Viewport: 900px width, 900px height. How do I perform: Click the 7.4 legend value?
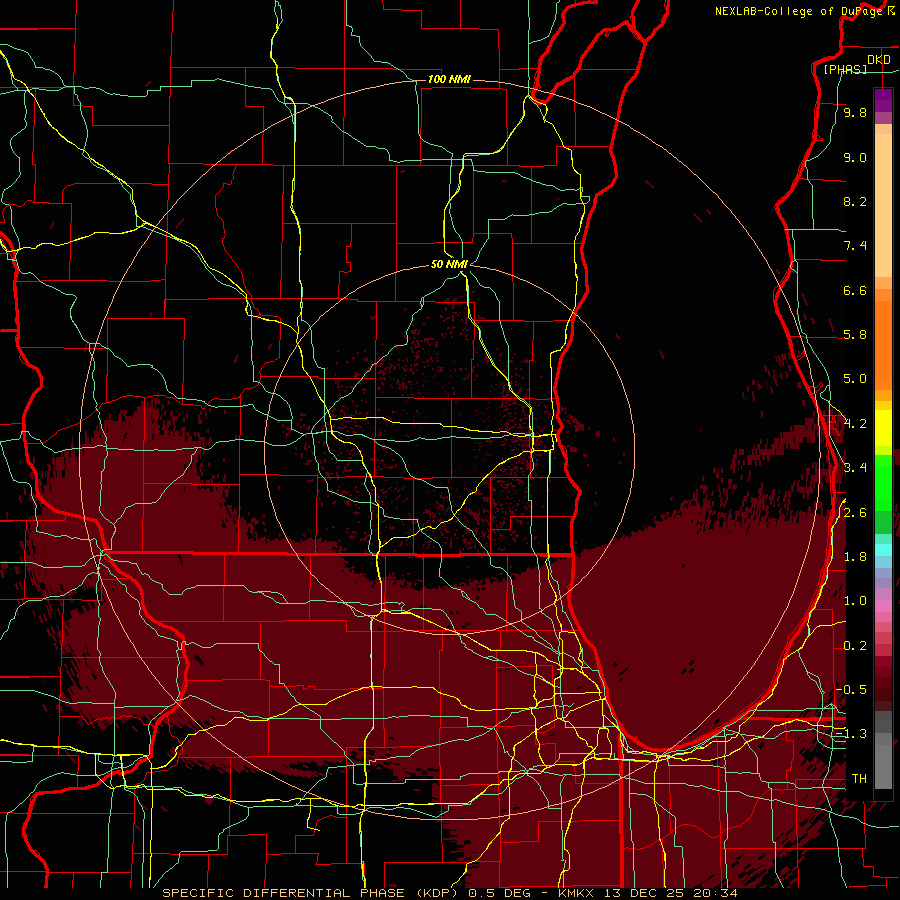(x=855, y=246)
